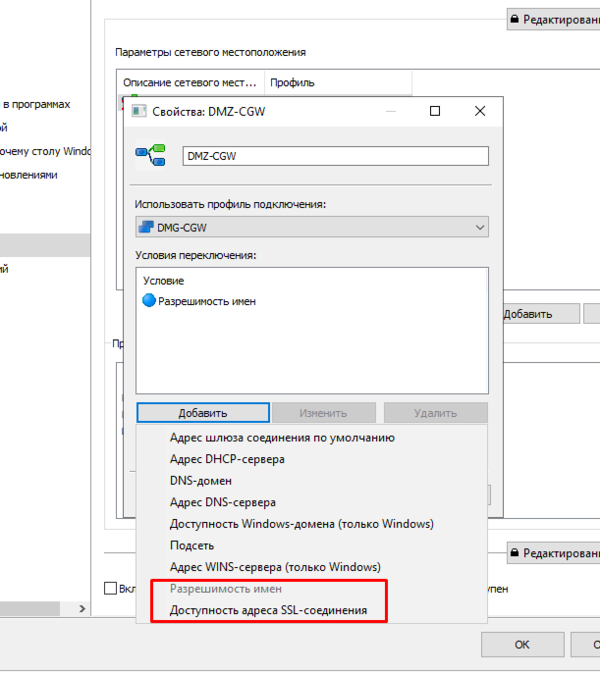600x675 pixels.
Task: Click the Добавить button in properties dialog
Action: click(x=203, y=413)
